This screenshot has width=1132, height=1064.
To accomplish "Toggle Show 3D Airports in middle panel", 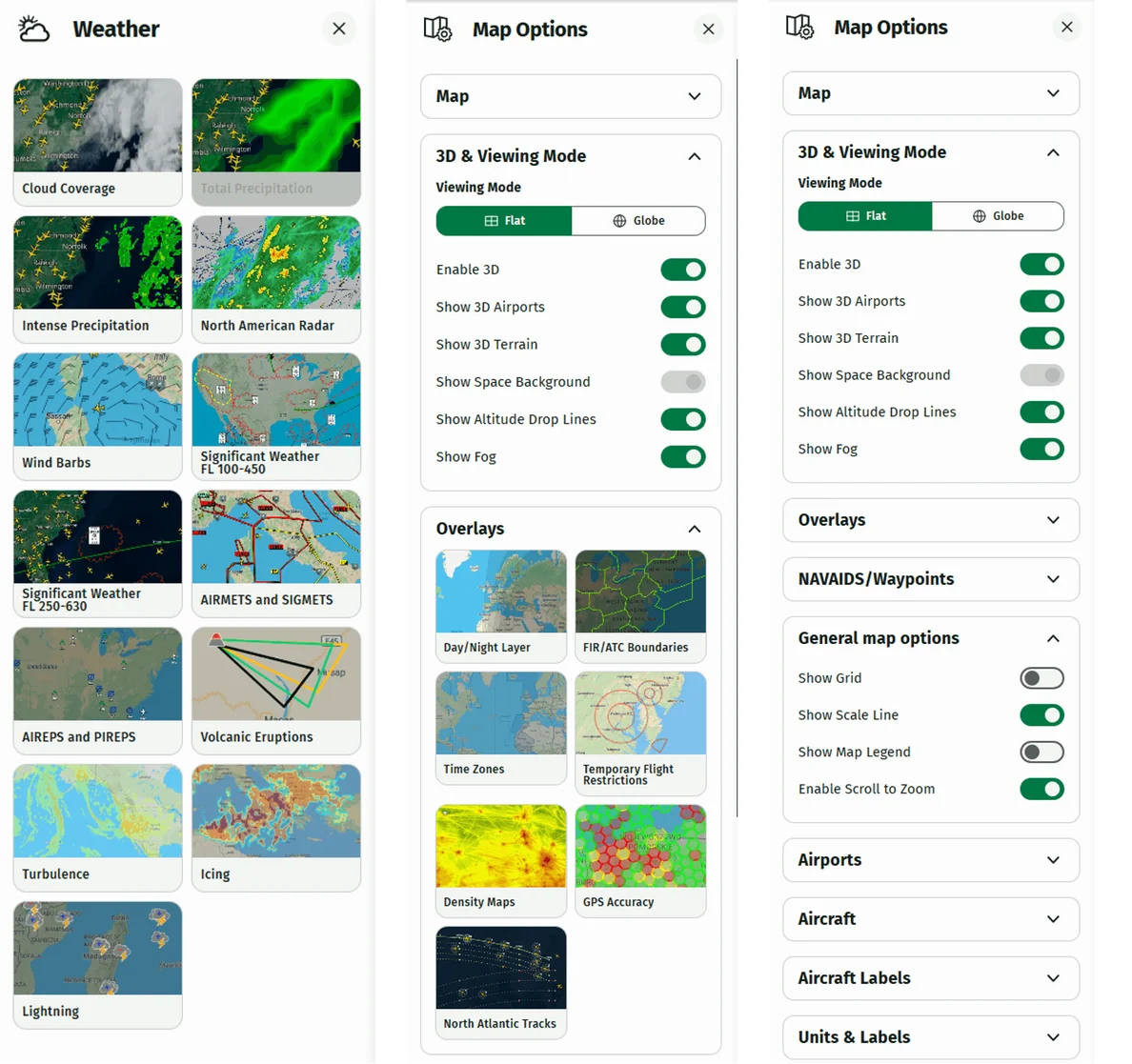I will [683, 307].
